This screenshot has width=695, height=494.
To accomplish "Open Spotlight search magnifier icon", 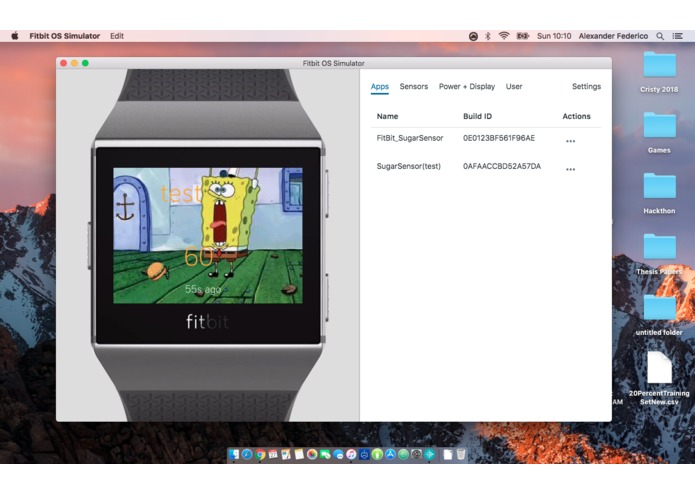I will [x=660, y=36].
